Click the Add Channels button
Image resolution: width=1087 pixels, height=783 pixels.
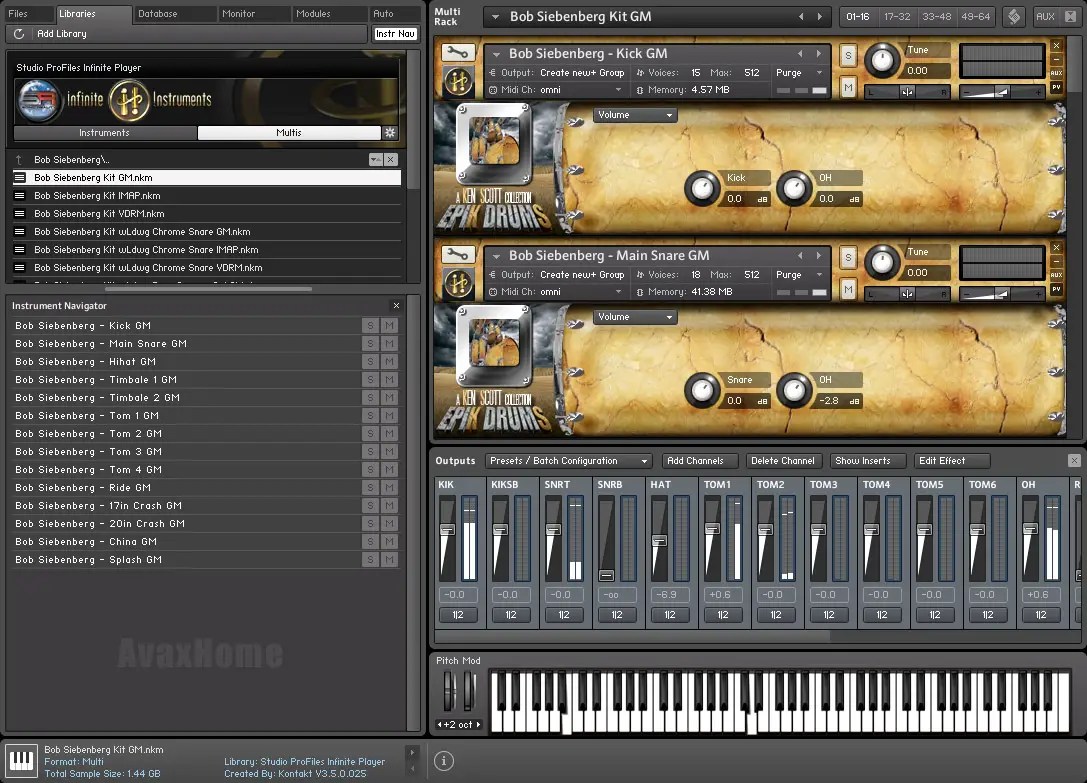(x=699, y=460)
